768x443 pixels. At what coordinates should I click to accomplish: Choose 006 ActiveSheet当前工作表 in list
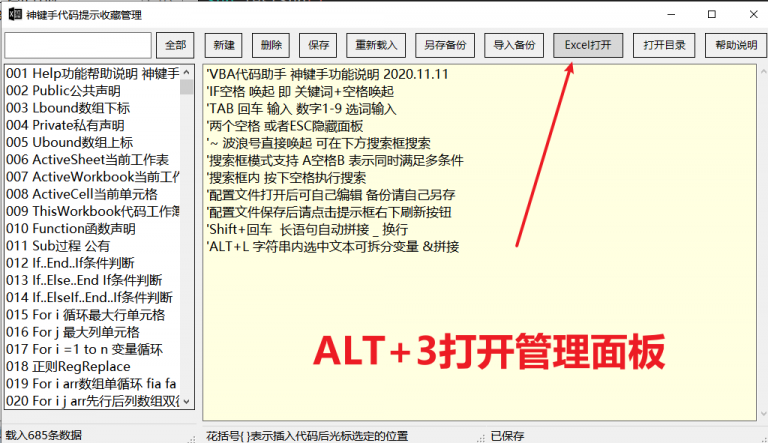[87, 160]
